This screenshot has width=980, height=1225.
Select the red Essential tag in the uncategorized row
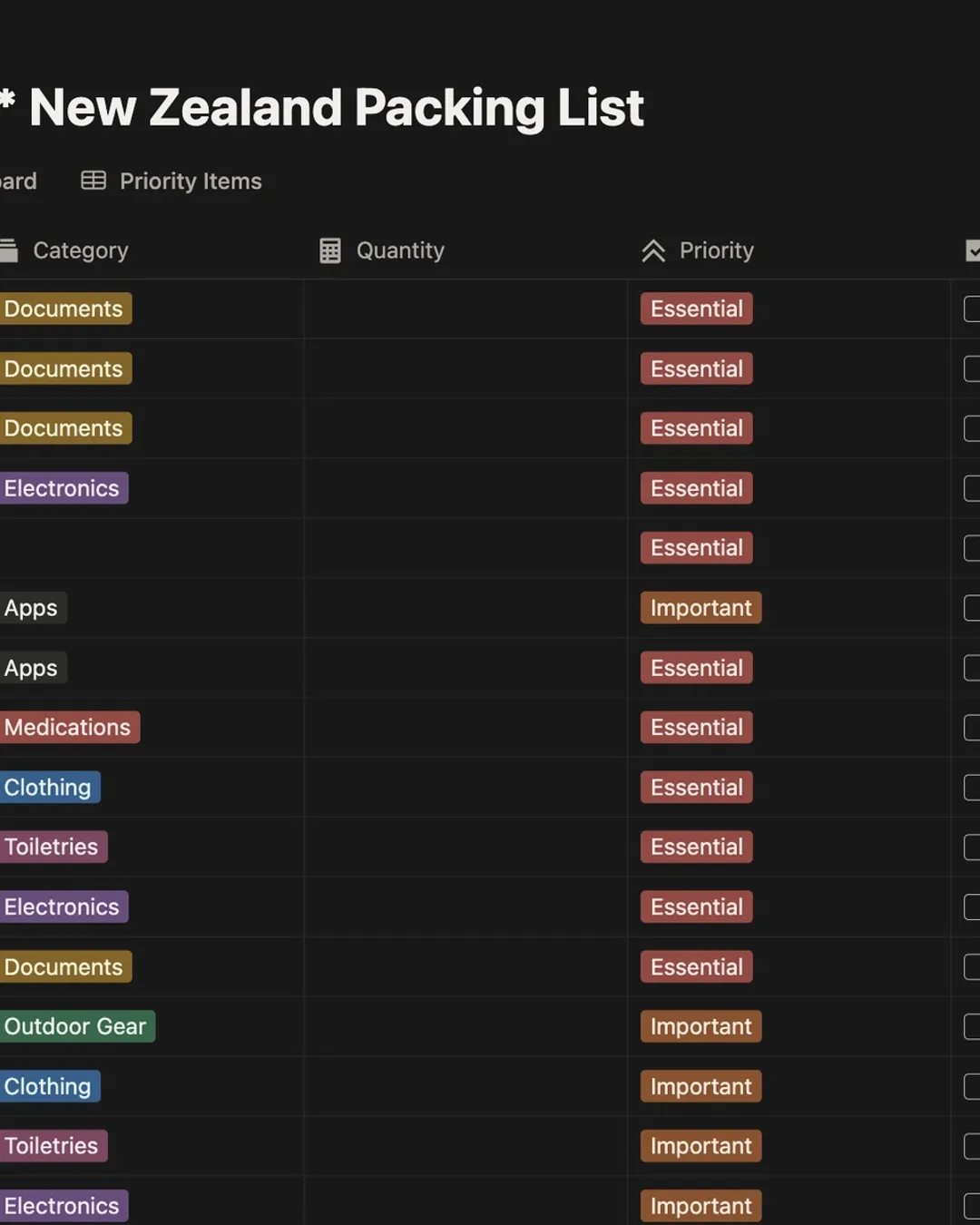696,548
